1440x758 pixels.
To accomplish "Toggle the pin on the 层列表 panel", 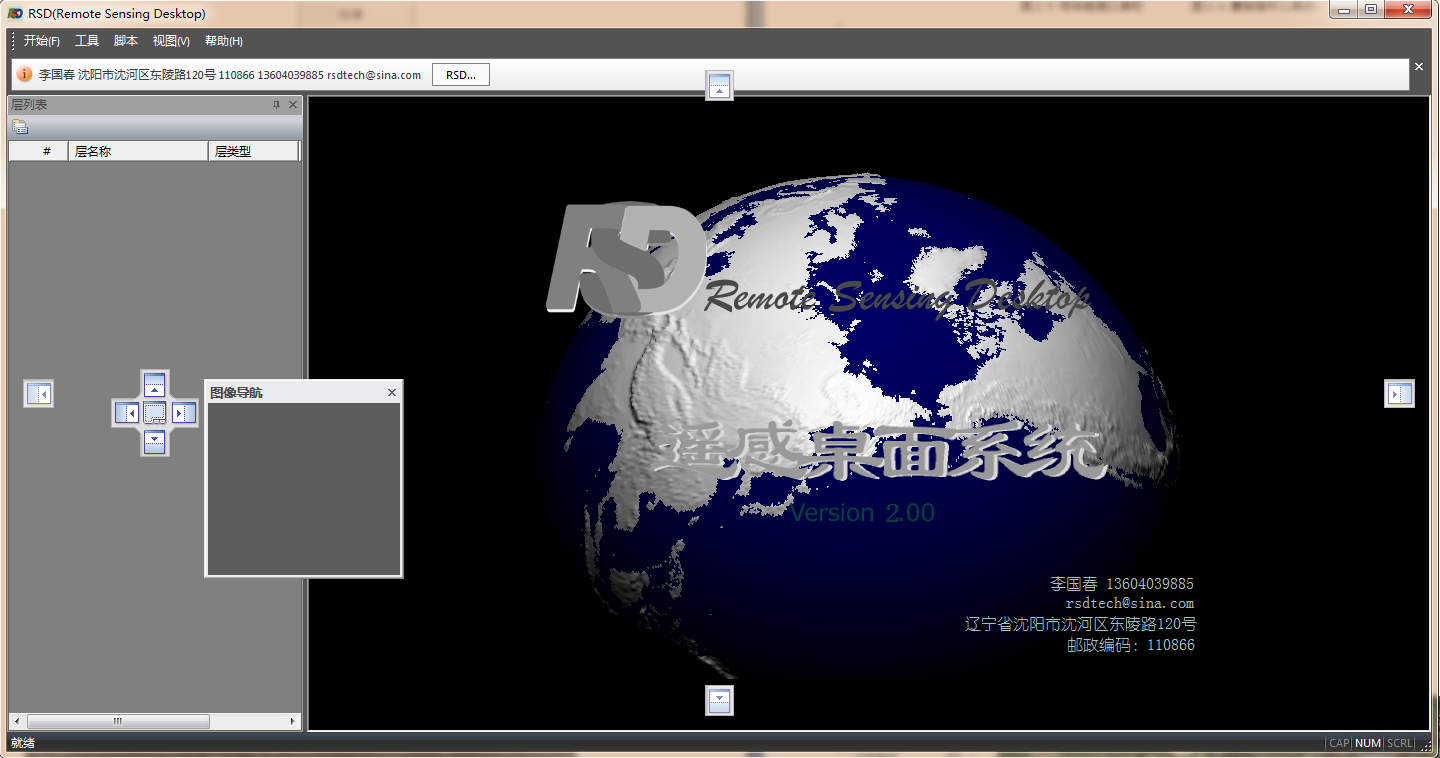I will coord(276,104).
